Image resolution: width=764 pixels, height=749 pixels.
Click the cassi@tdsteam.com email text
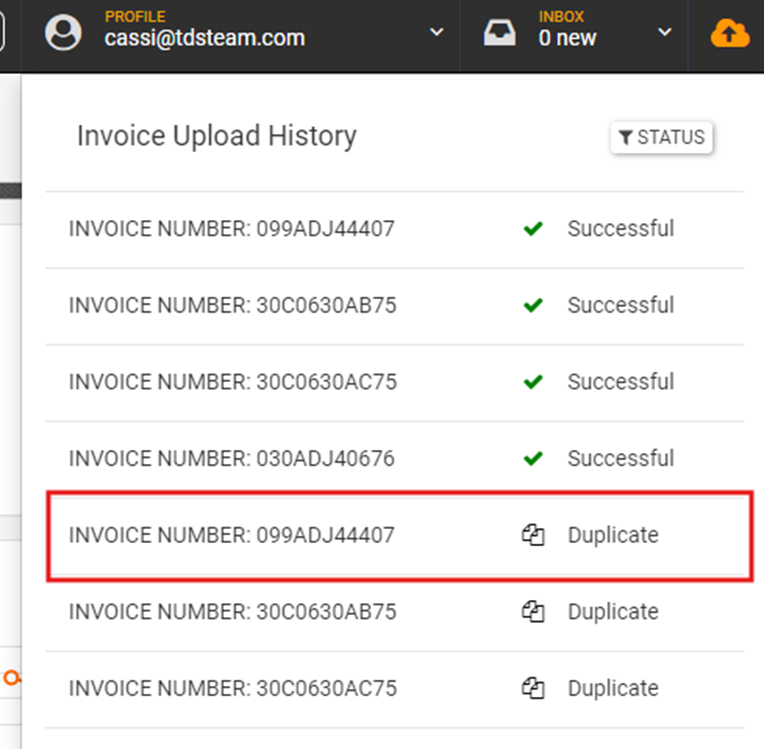205,38
